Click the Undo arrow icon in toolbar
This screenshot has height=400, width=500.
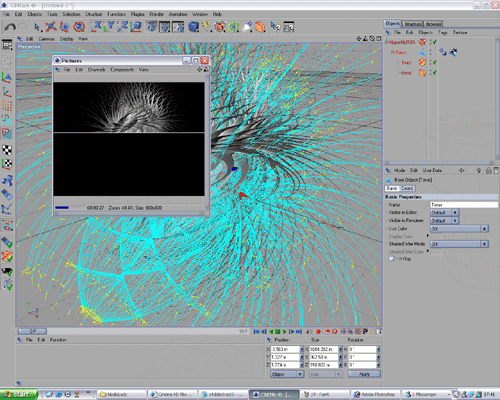pyautogui.click(x=10, y=27)
